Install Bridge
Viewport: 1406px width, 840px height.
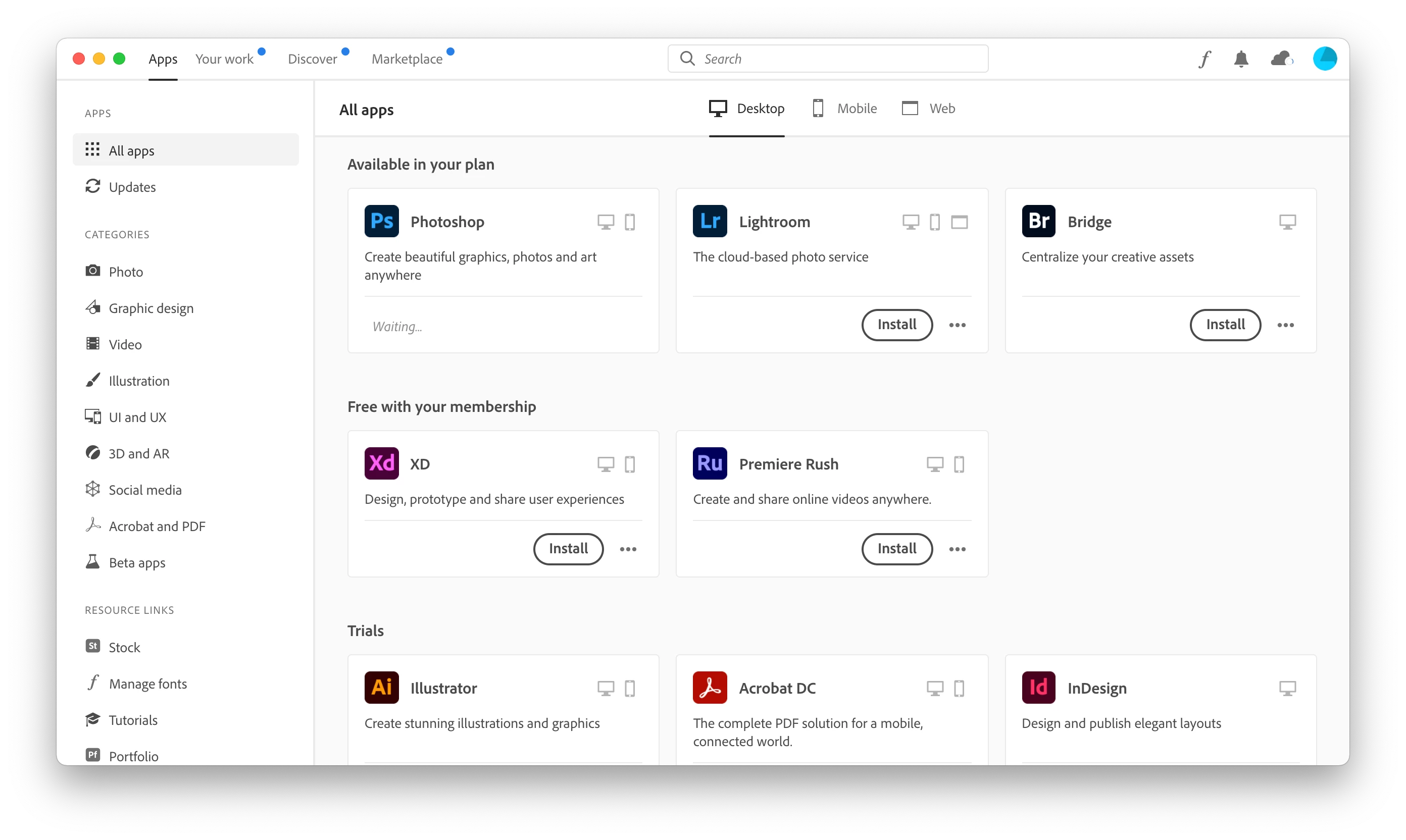point(1225,325)
